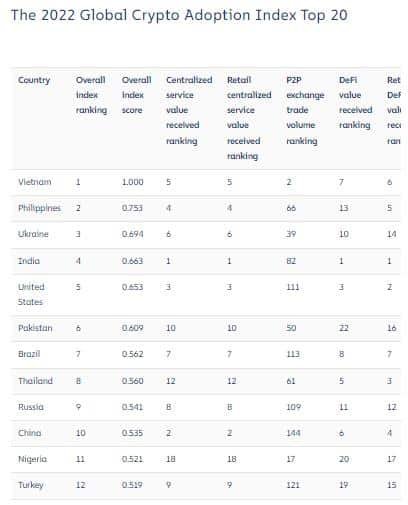Click the Ukraine country cell
The height and width of the screenshot is (505, 408).
tap(33, 234)
